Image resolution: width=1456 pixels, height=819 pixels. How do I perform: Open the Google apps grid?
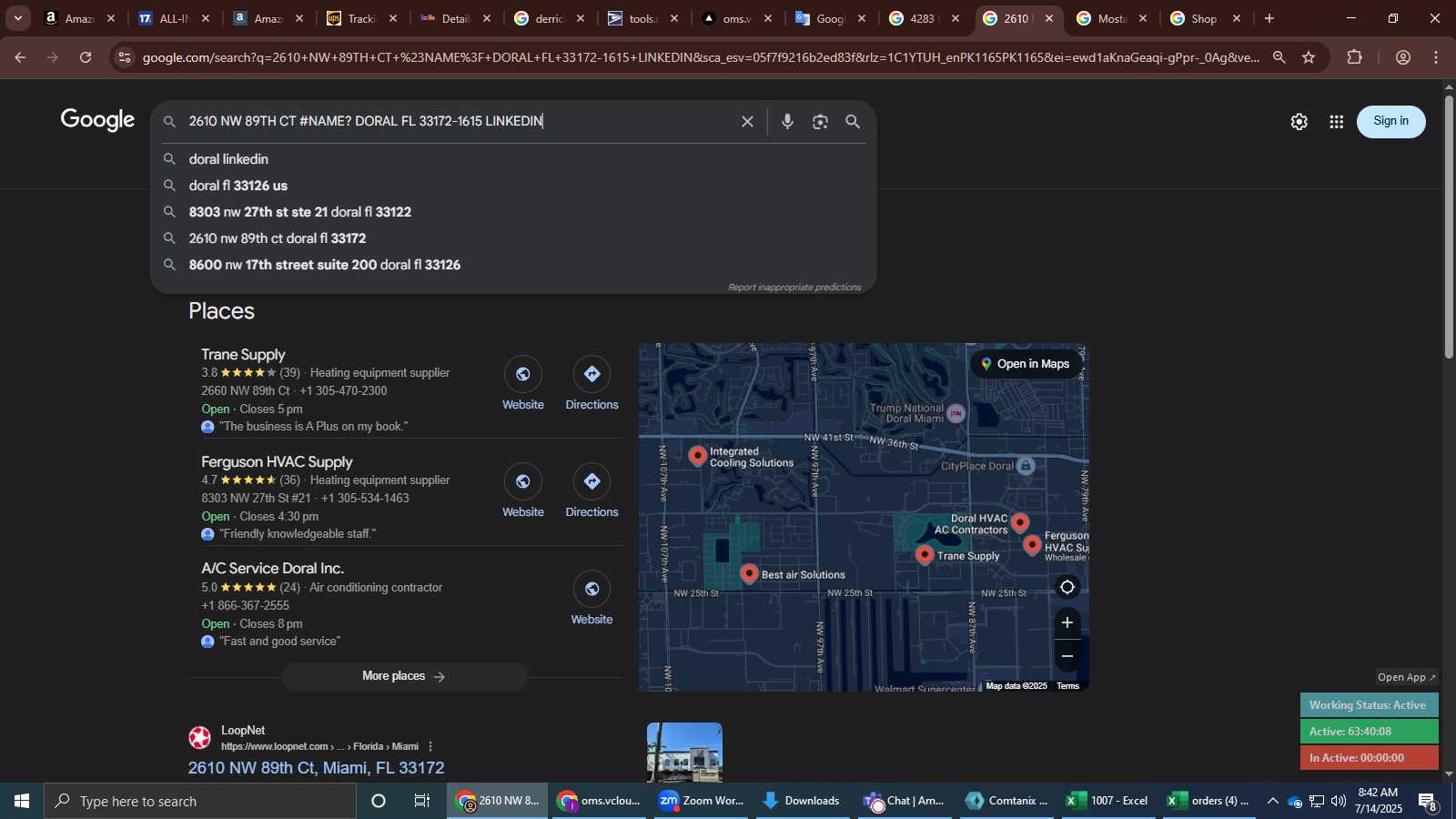pyautogui.click(x=1336, y=122)
